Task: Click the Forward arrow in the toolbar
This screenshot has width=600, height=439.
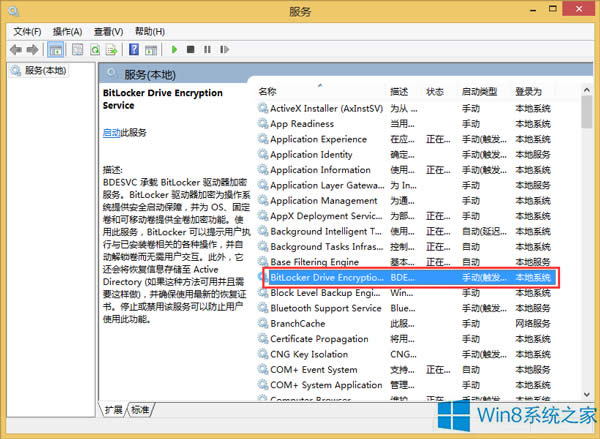Action: [33, 50]
